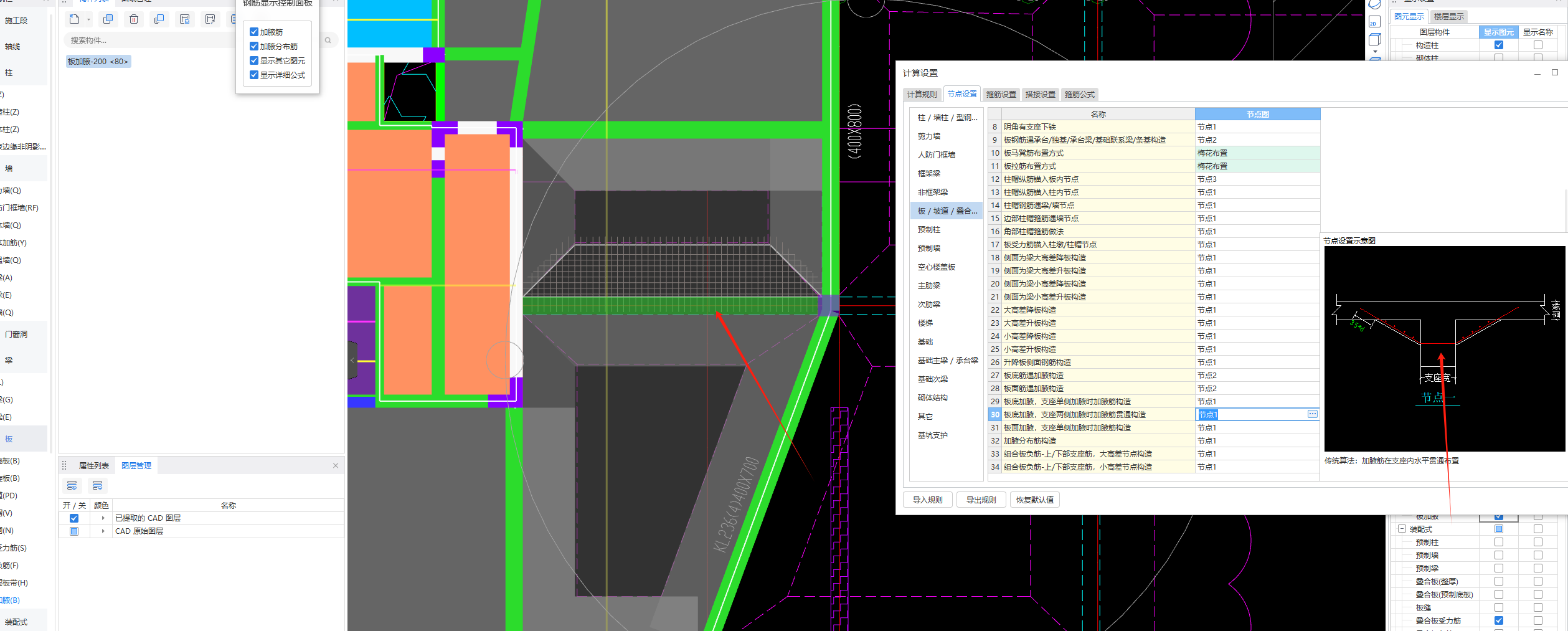Click the save component archive icon
The image size is (1568, 631).
coord(185,19)
